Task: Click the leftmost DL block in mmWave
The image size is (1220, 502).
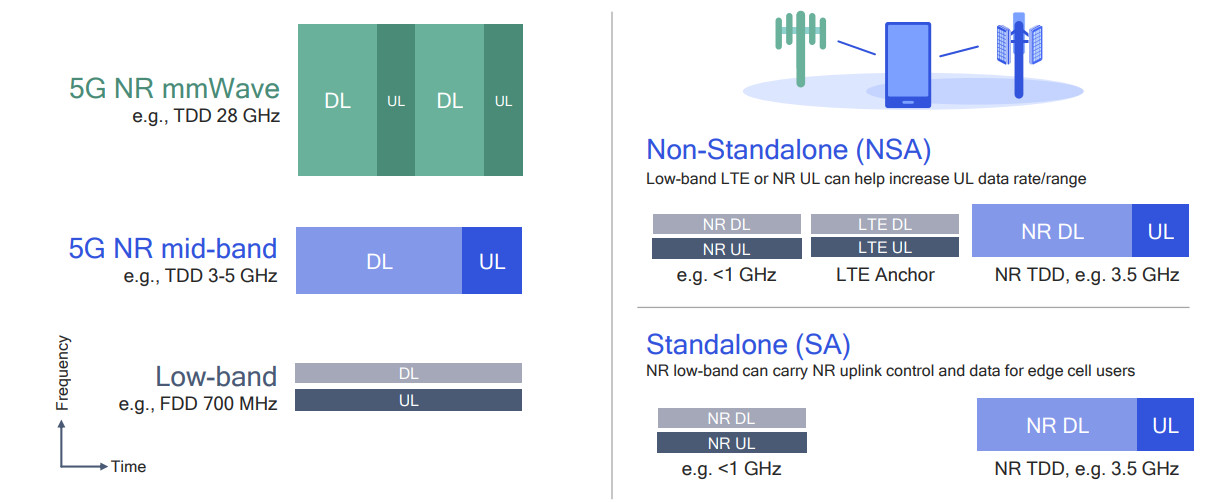Action: click(x=338, y=100)
